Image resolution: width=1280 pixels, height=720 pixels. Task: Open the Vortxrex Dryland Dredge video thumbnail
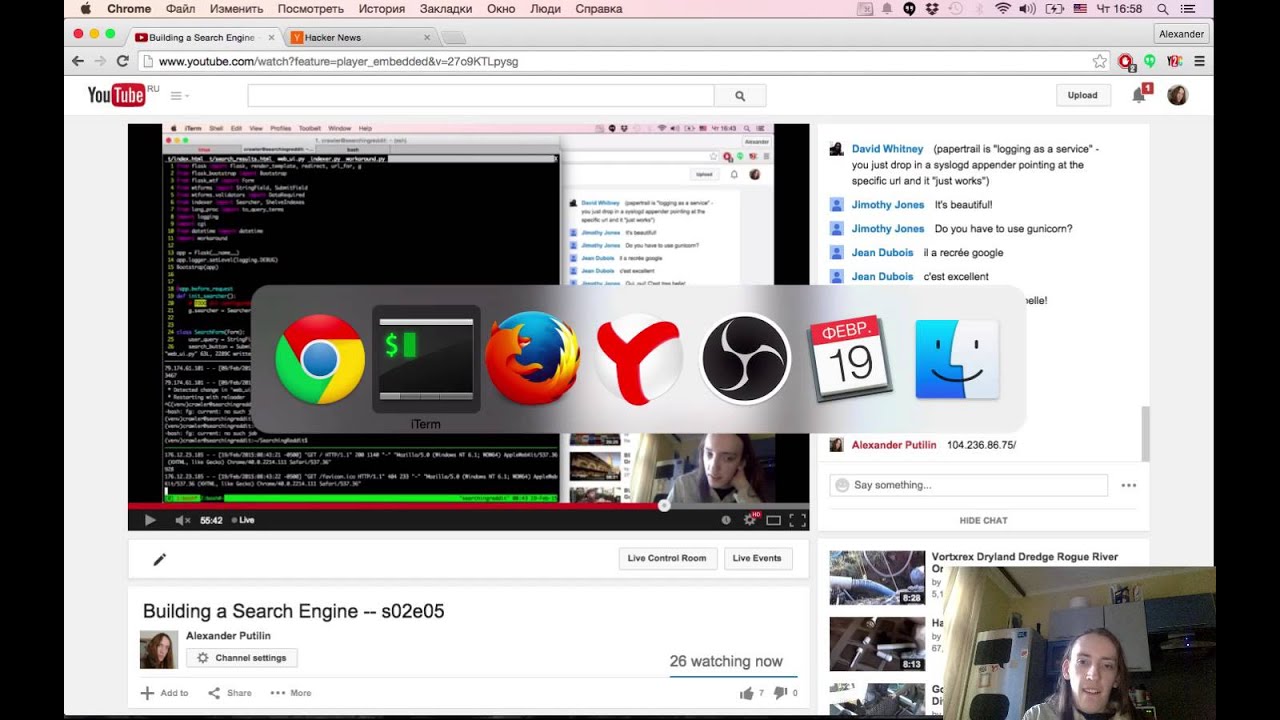[877, 577]
